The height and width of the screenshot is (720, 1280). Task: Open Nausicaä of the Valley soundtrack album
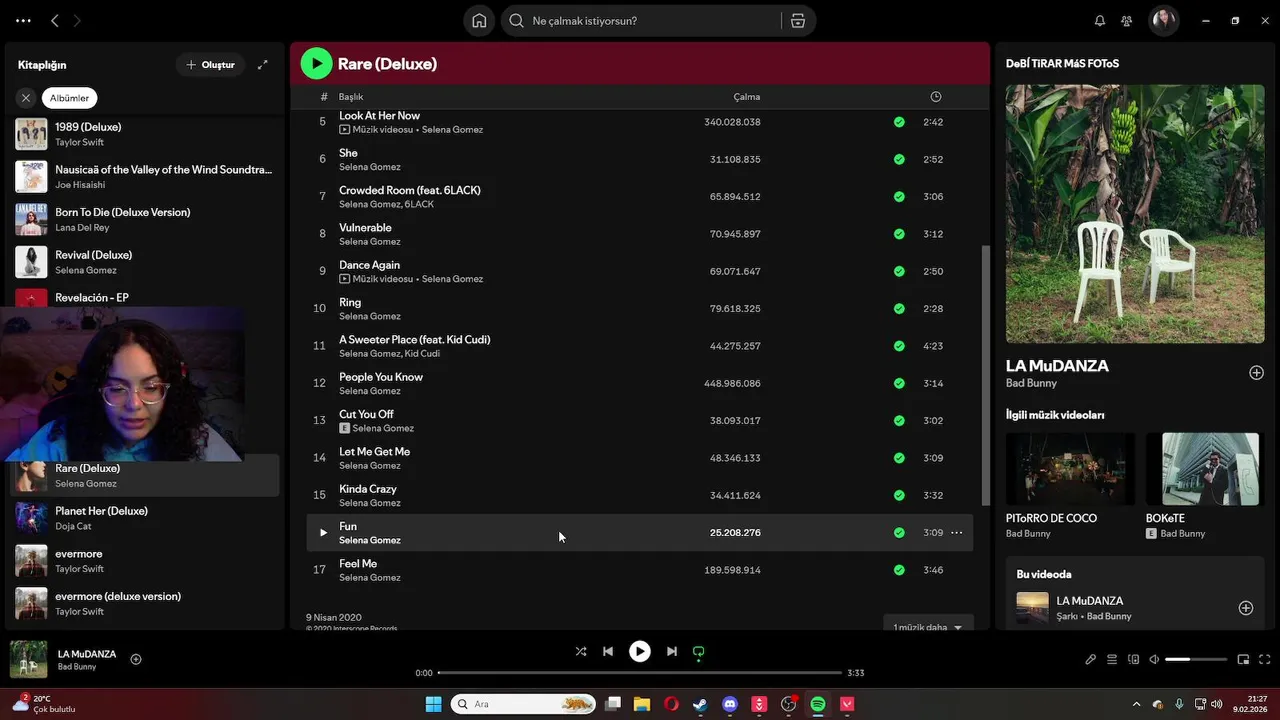[145, 177]
